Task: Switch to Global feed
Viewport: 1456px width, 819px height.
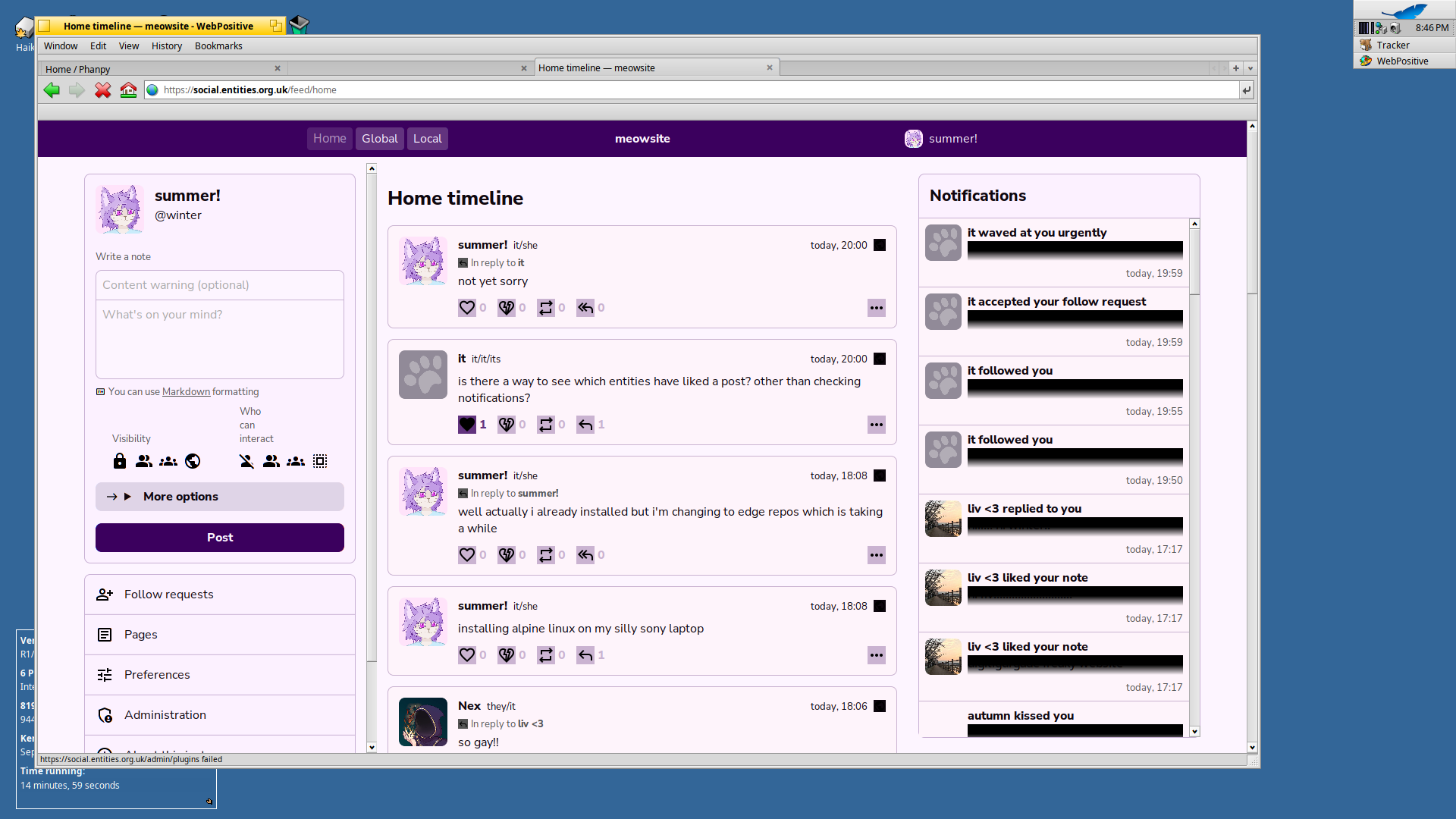Action: (380, 139)
